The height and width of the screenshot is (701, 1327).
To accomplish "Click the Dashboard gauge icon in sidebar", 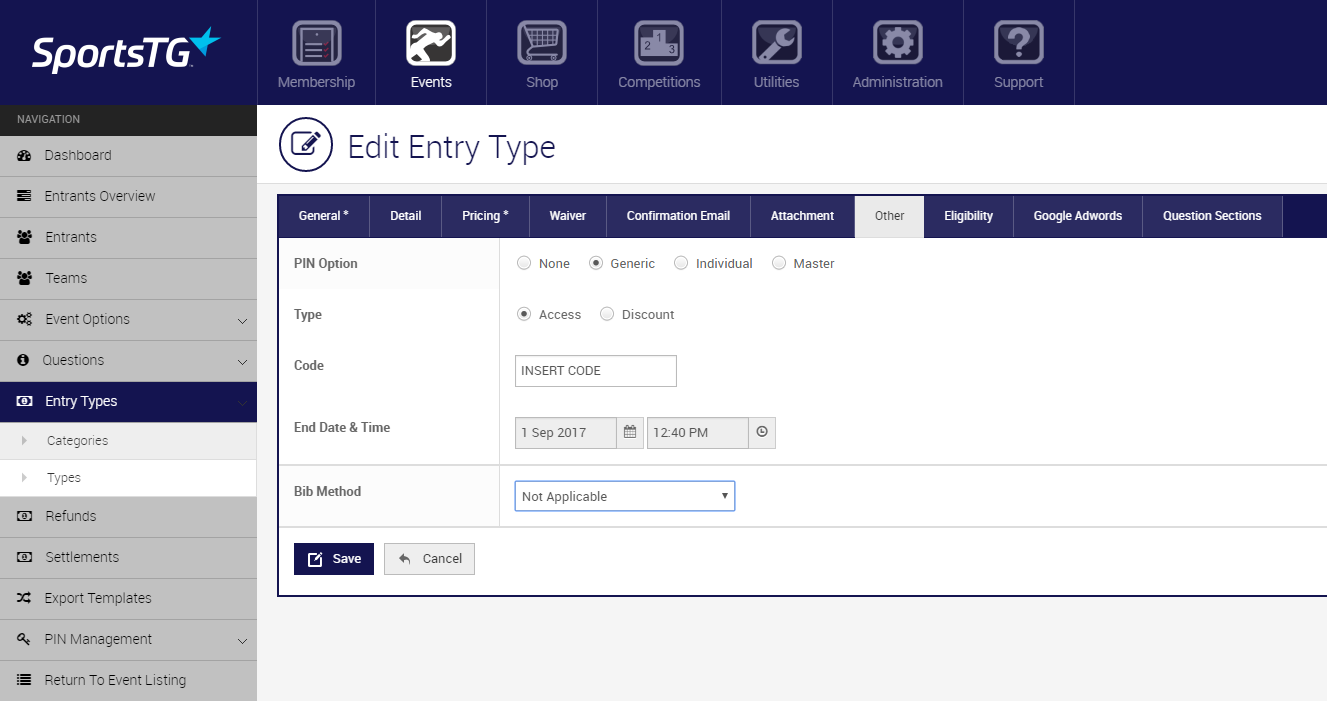I will pyautogui.click(x=24, y=156).
